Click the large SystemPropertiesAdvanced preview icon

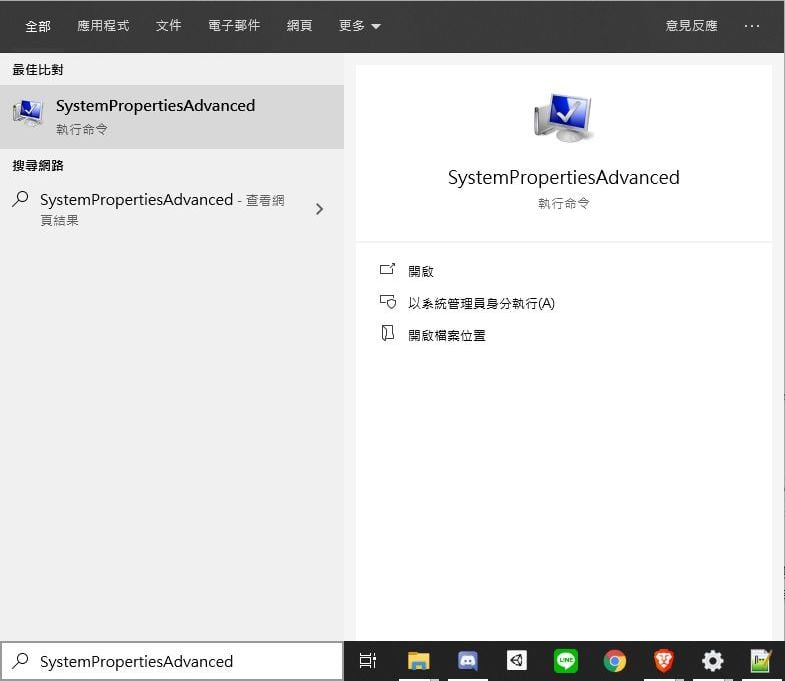click(564, 117)
